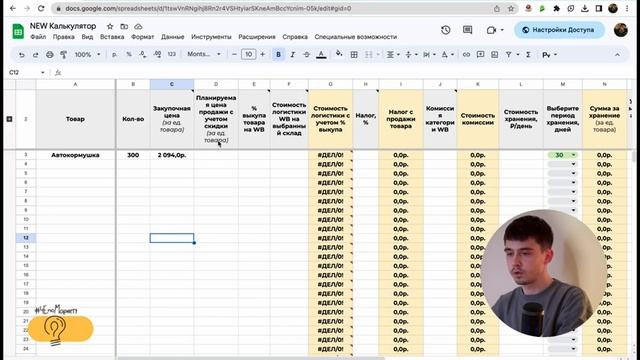Open the text wrapping dropdown
The height and width of the screenshot is (360, 640).
(429, 54)
